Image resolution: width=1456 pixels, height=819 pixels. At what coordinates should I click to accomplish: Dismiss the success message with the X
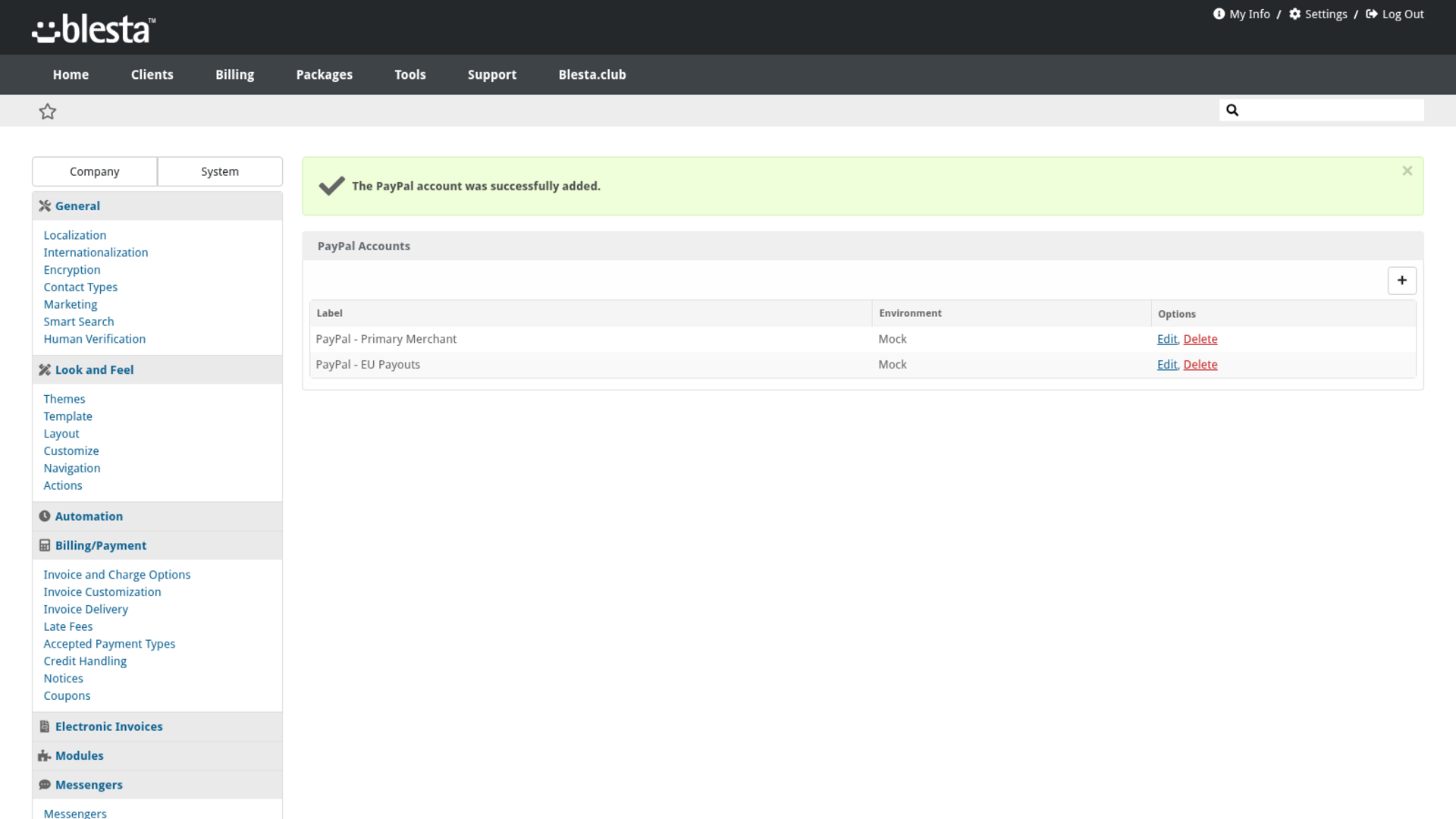click(x=1407, y=171)
